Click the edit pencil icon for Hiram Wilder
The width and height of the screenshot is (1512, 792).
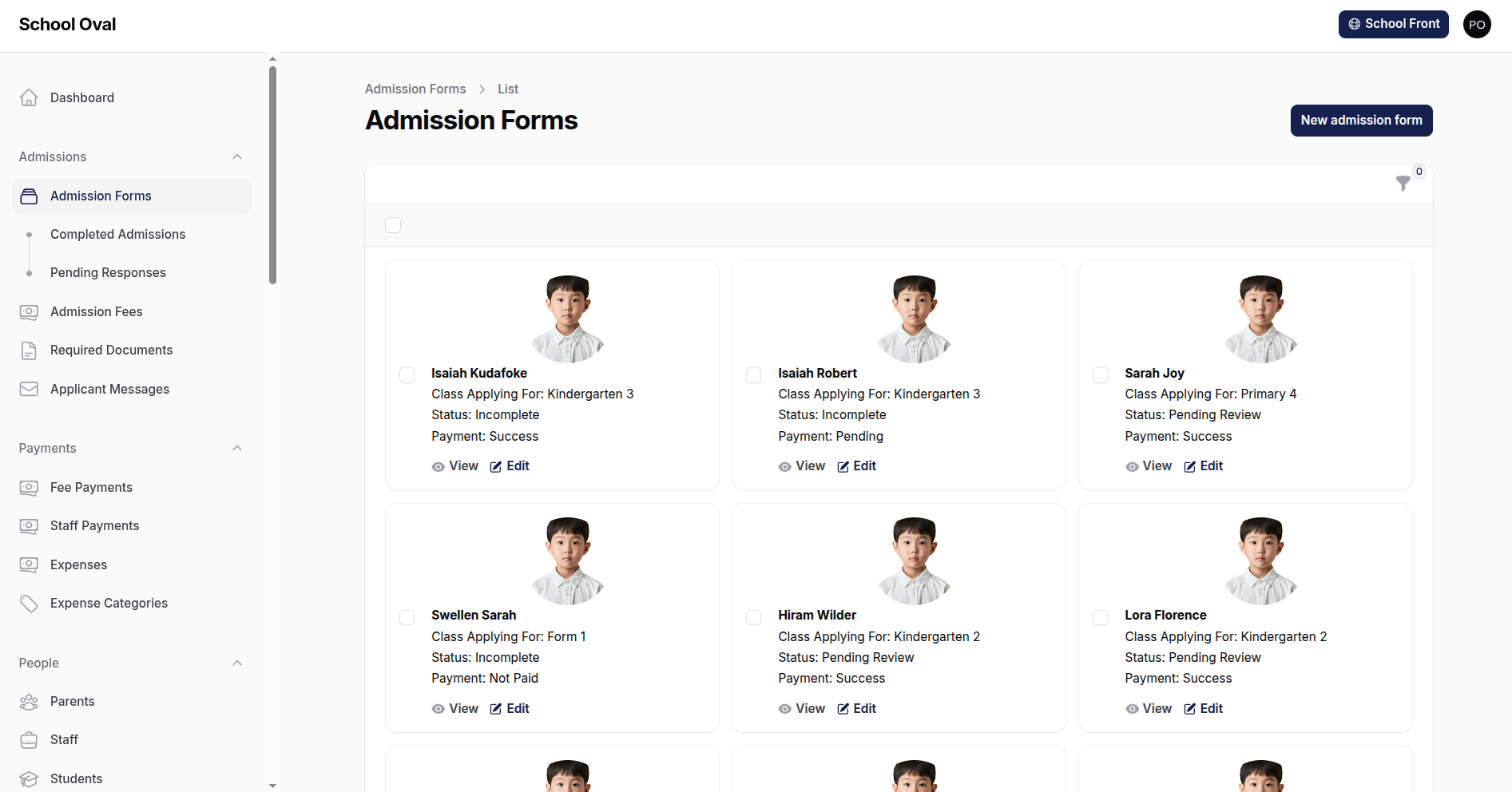pyautogui.click(x=843, y=708)
